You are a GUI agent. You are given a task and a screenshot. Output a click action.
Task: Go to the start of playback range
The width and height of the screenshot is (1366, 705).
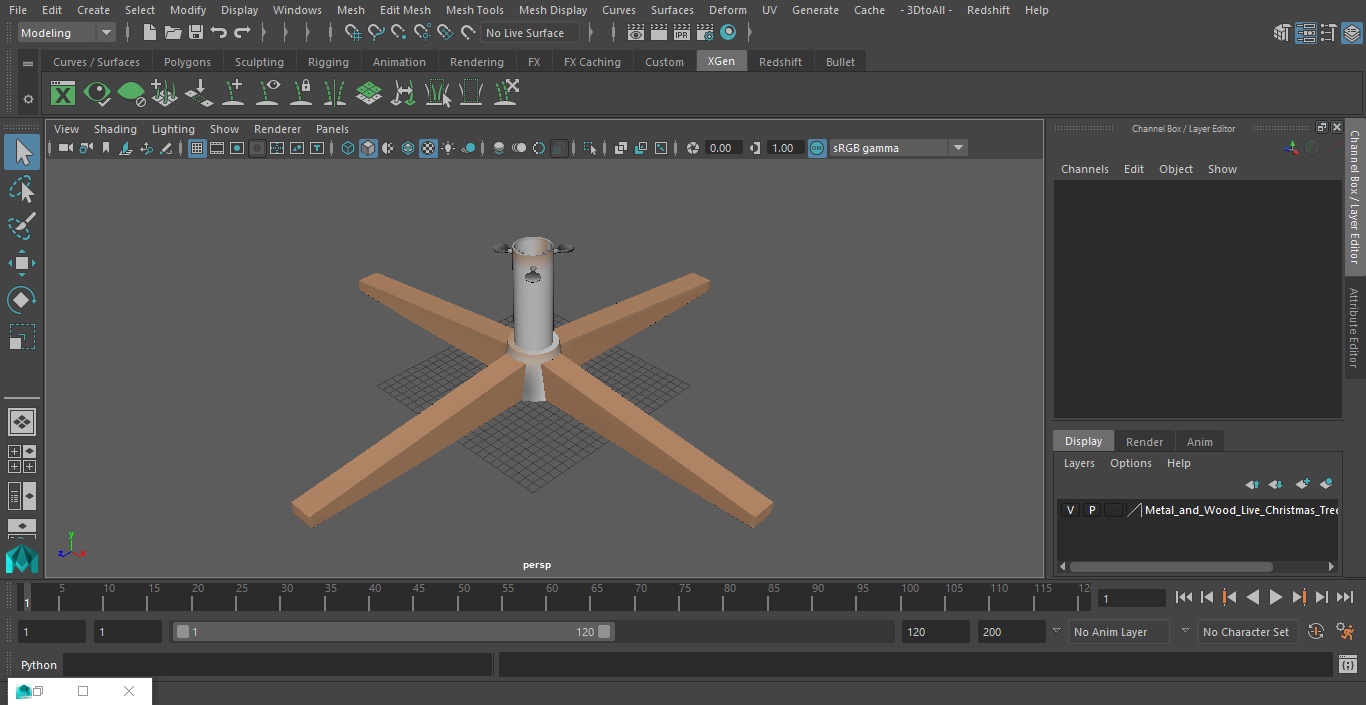click(x=1183, y=597)
